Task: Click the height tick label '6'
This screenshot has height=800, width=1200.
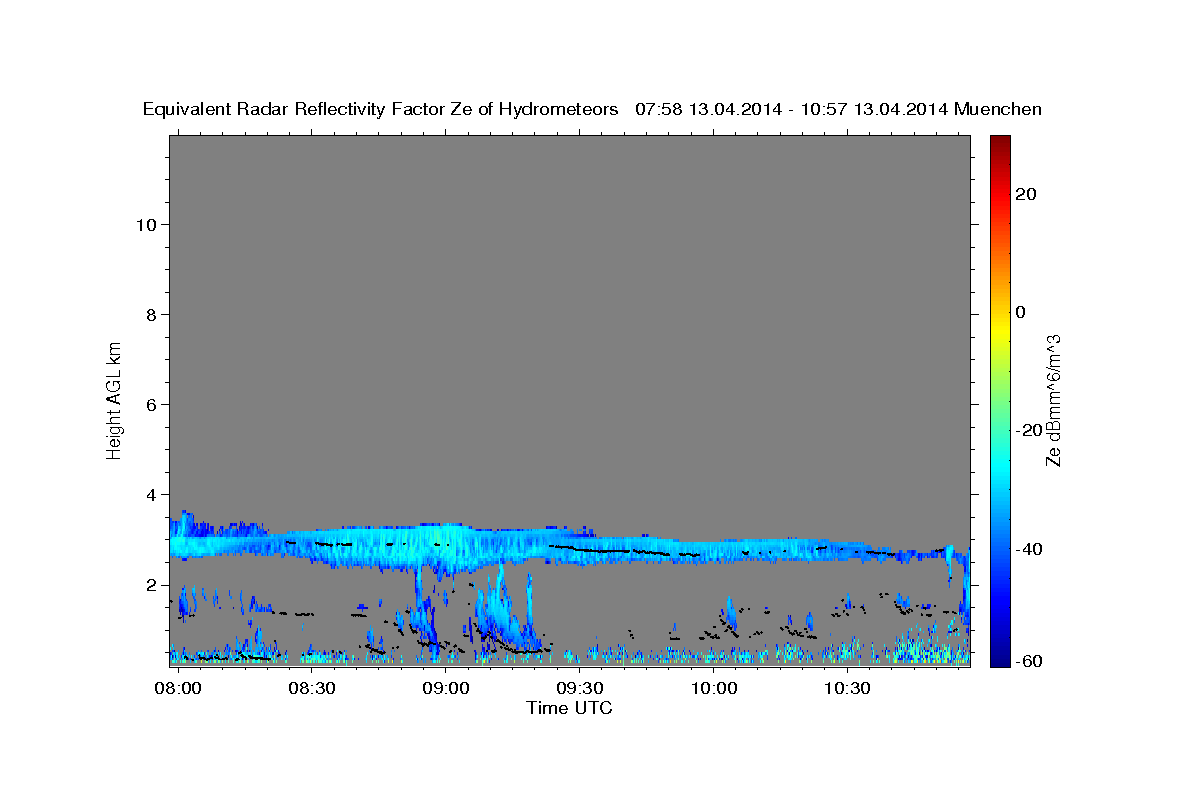Action: pyautogui.click(x=152, y=405)
